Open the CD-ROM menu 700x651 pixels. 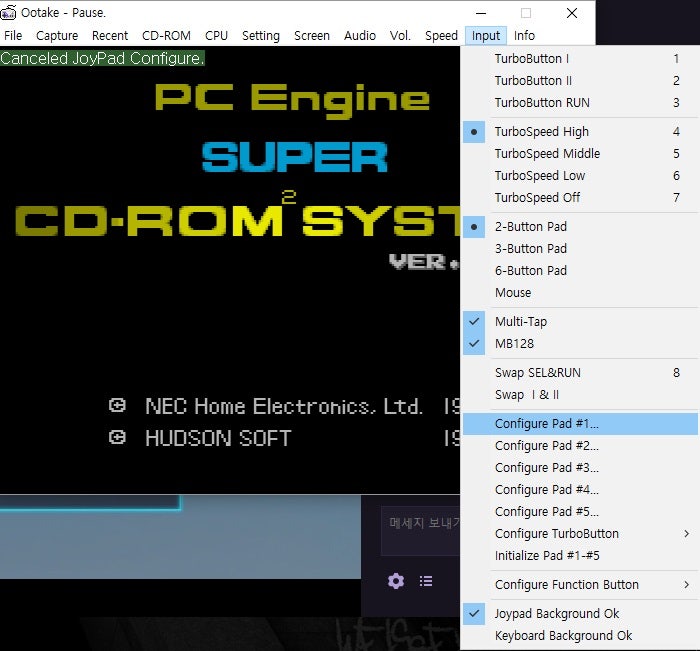pyautogui.click(x=166, y=36)
